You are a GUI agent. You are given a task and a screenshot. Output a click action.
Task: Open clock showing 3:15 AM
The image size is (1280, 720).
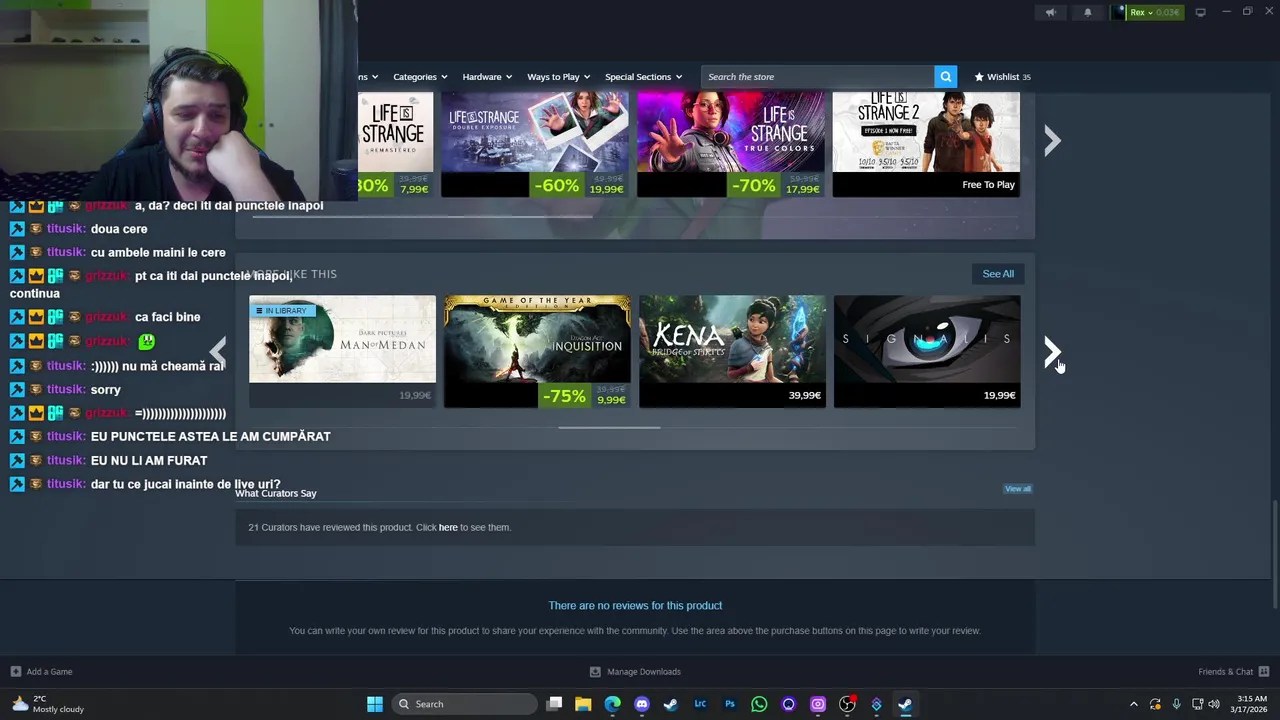1251,704
